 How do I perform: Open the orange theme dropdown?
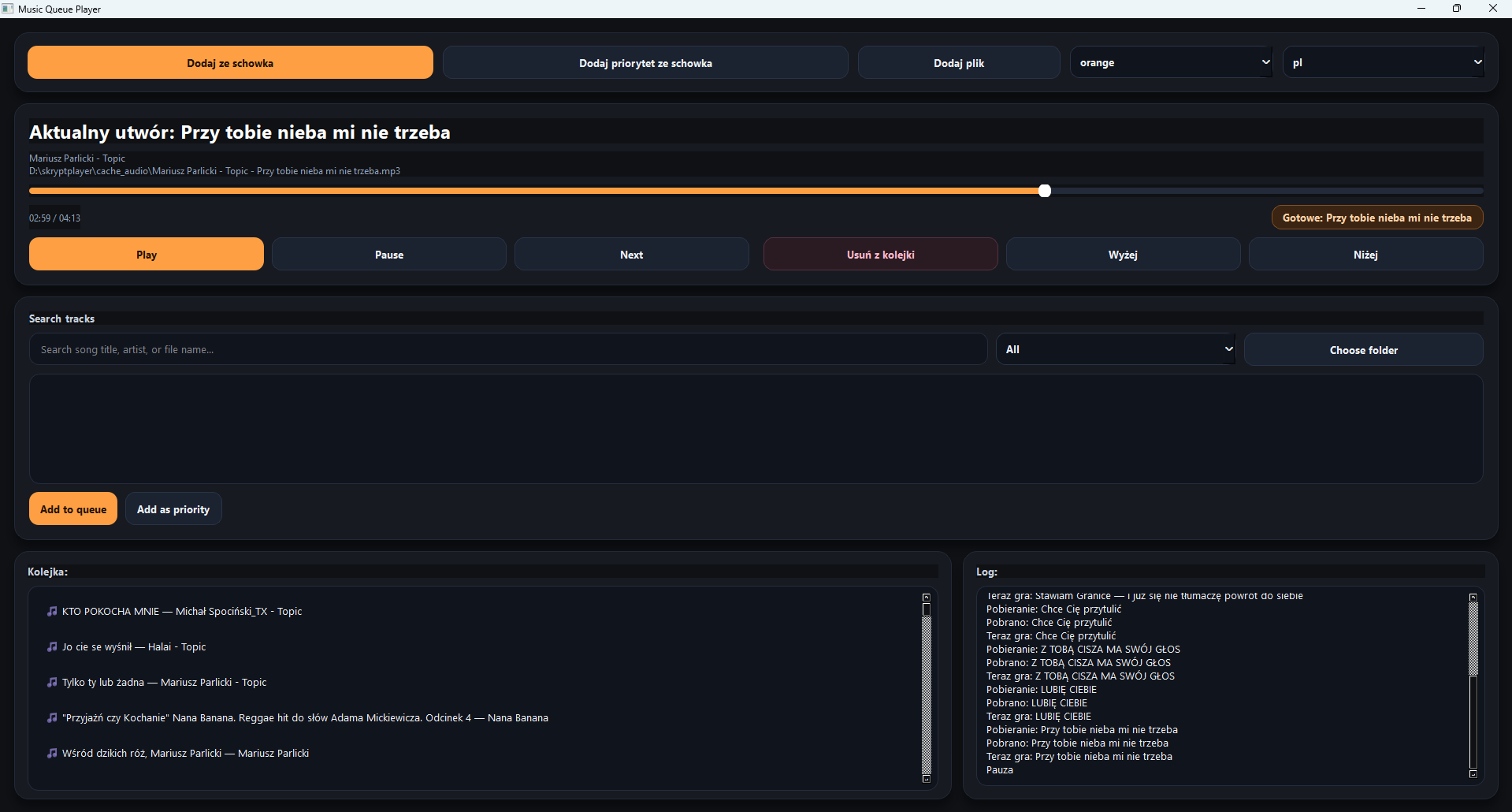coord(1171,62)
